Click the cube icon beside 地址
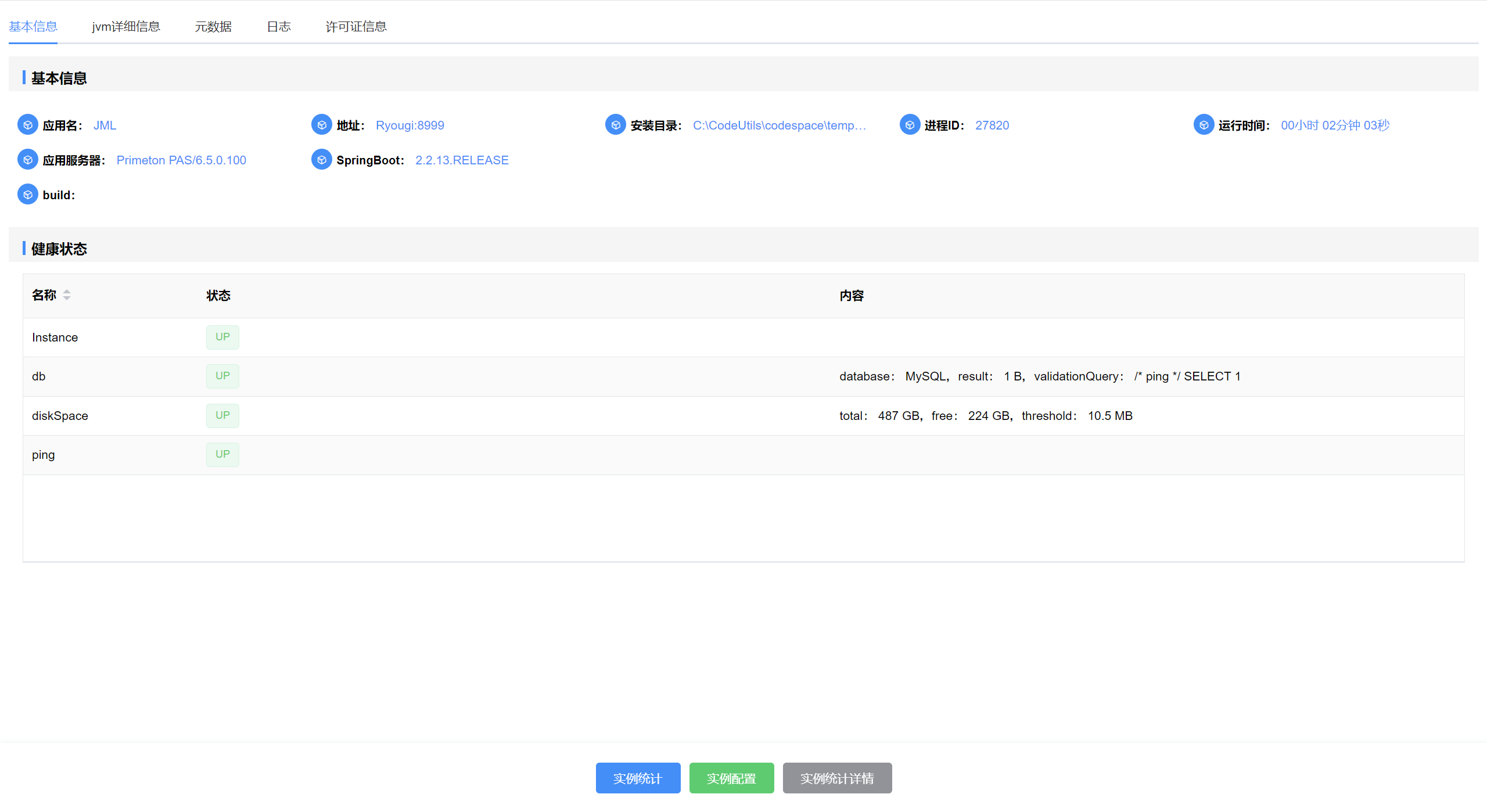1487x812 pixels. pyautogui.click(x=321, y=125)
